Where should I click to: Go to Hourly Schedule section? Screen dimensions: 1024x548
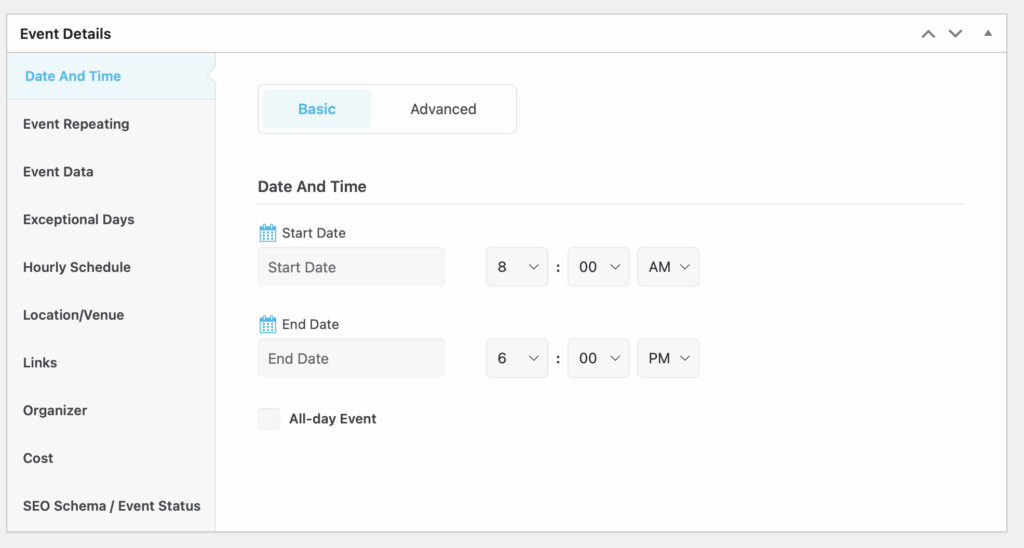[77, 267]
